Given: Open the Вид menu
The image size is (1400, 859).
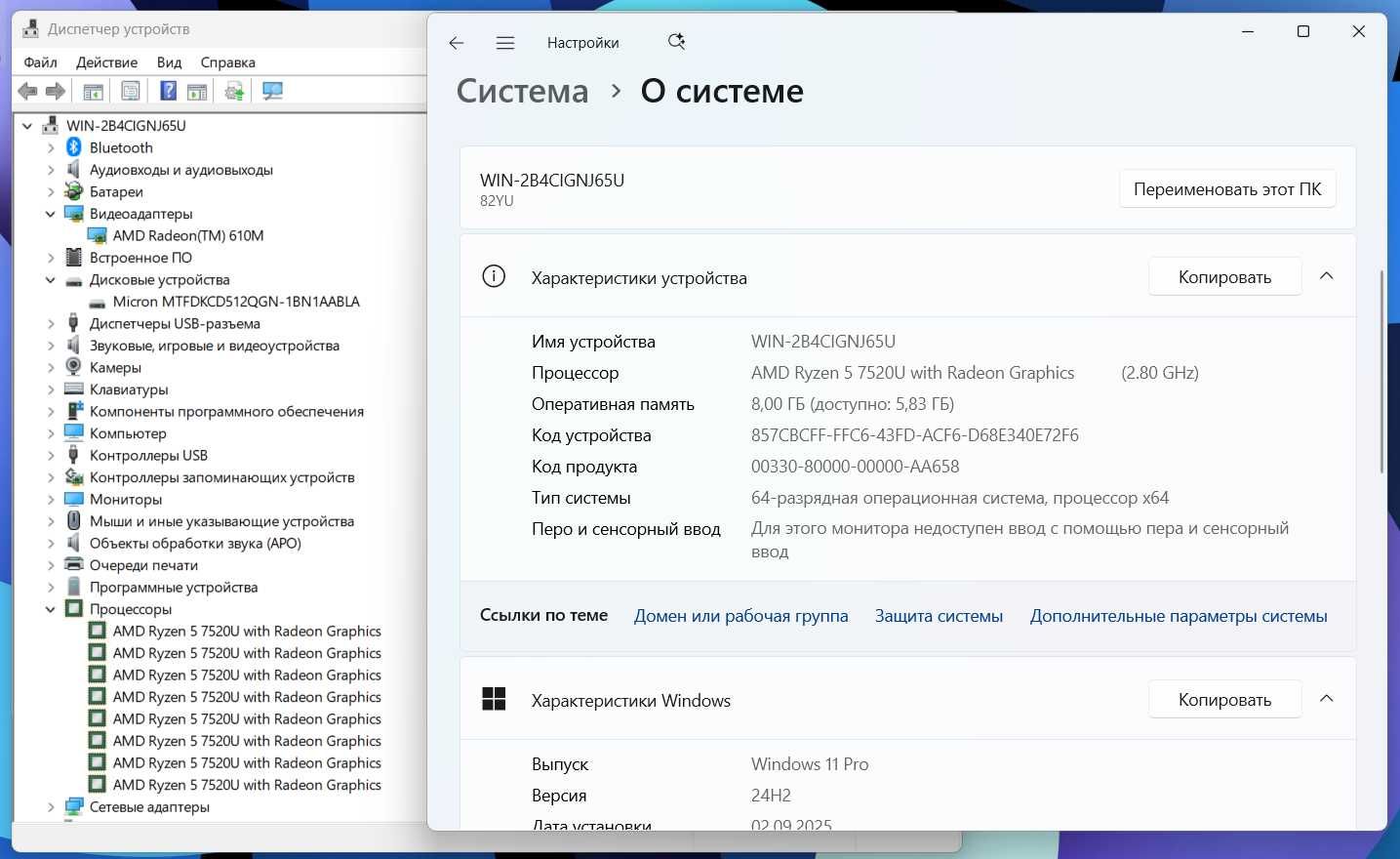Looking at the screenshot, I should pos(170,62).
